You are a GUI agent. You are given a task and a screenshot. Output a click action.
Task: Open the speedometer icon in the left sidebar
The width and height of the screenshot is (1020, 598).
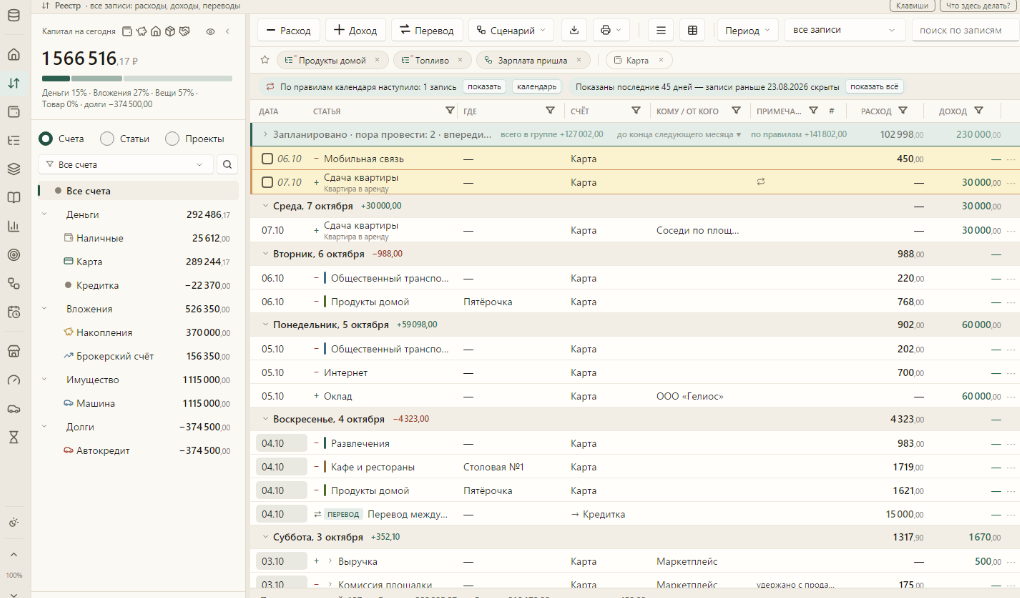pos(14,380)
